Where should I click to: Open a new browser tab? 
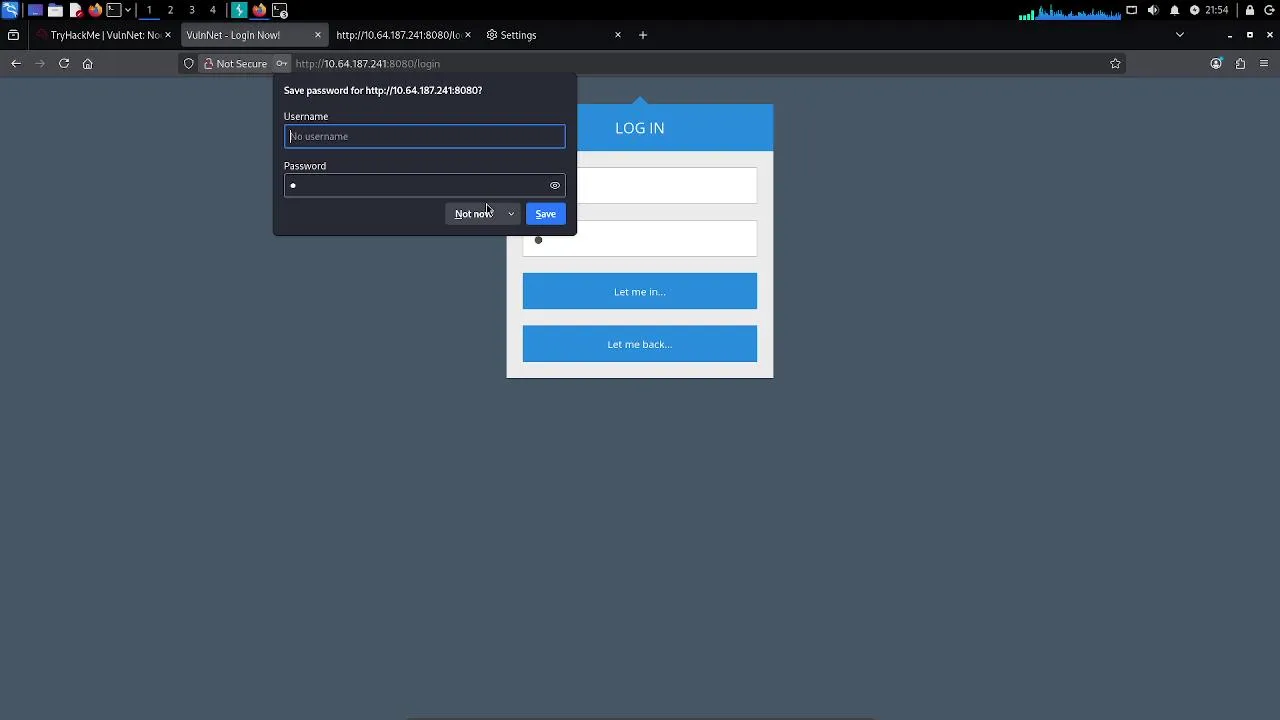[x=643, y=35]
